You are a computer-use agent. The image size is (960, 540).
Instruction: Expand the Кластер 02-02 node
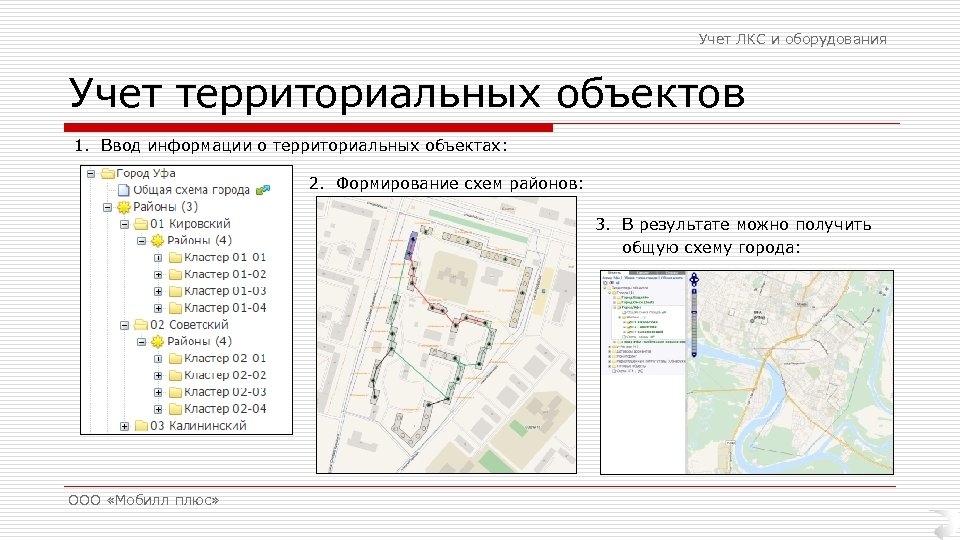click(x=158, y=376)
